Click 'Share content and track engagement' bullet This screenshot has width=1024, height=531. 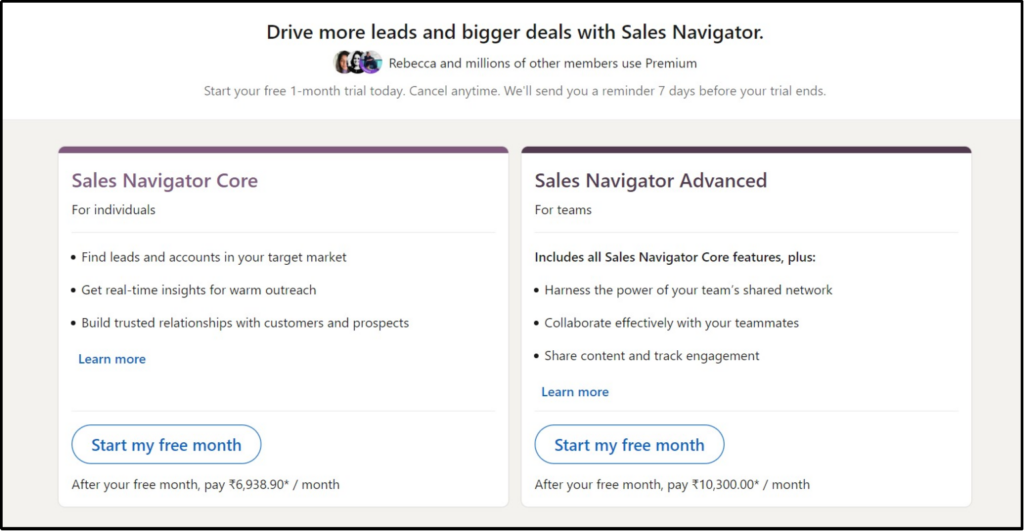click(651, 356)
